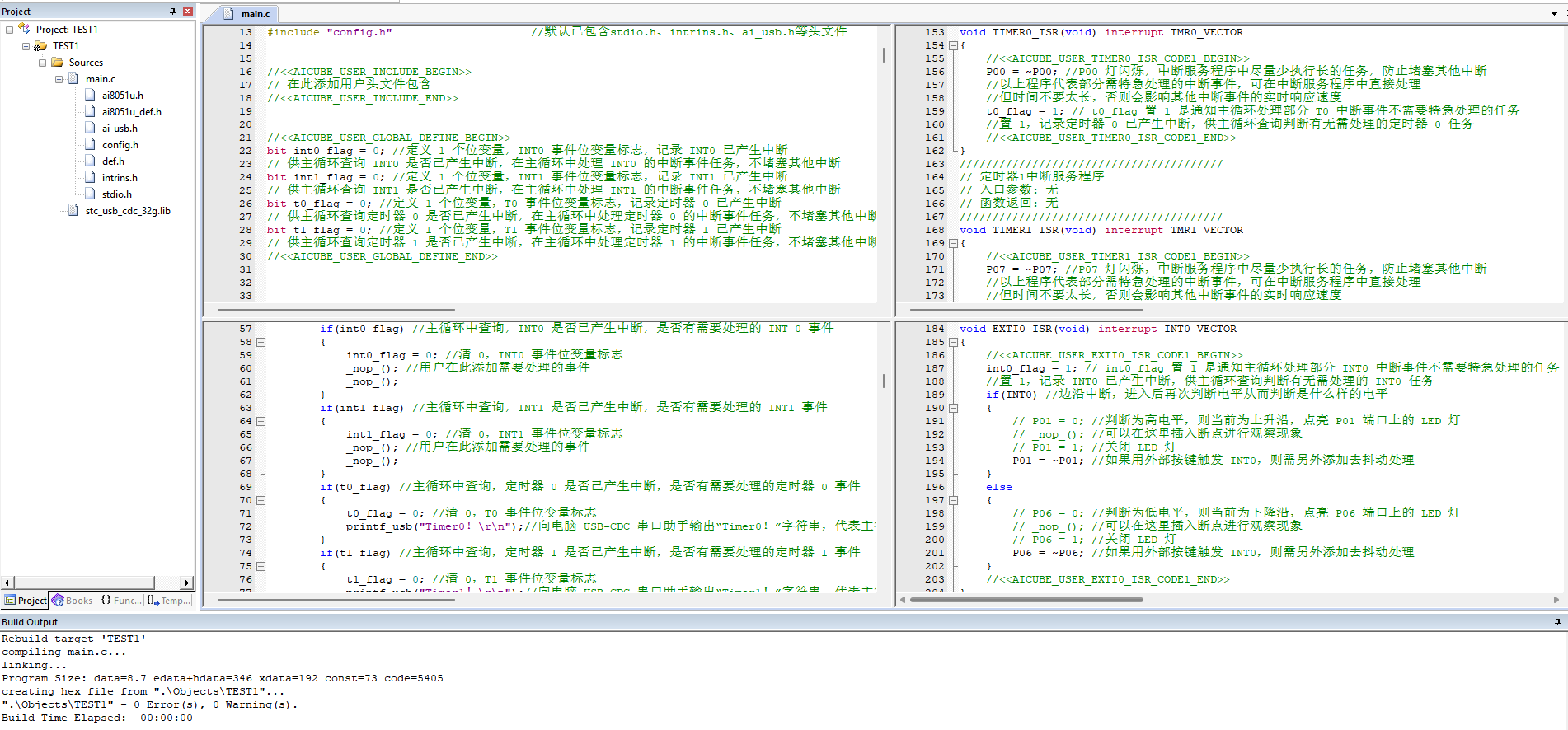Click the file icon for stdio.h
The width and height of the screenshot is (1568, 730).
tap(91, 194)
